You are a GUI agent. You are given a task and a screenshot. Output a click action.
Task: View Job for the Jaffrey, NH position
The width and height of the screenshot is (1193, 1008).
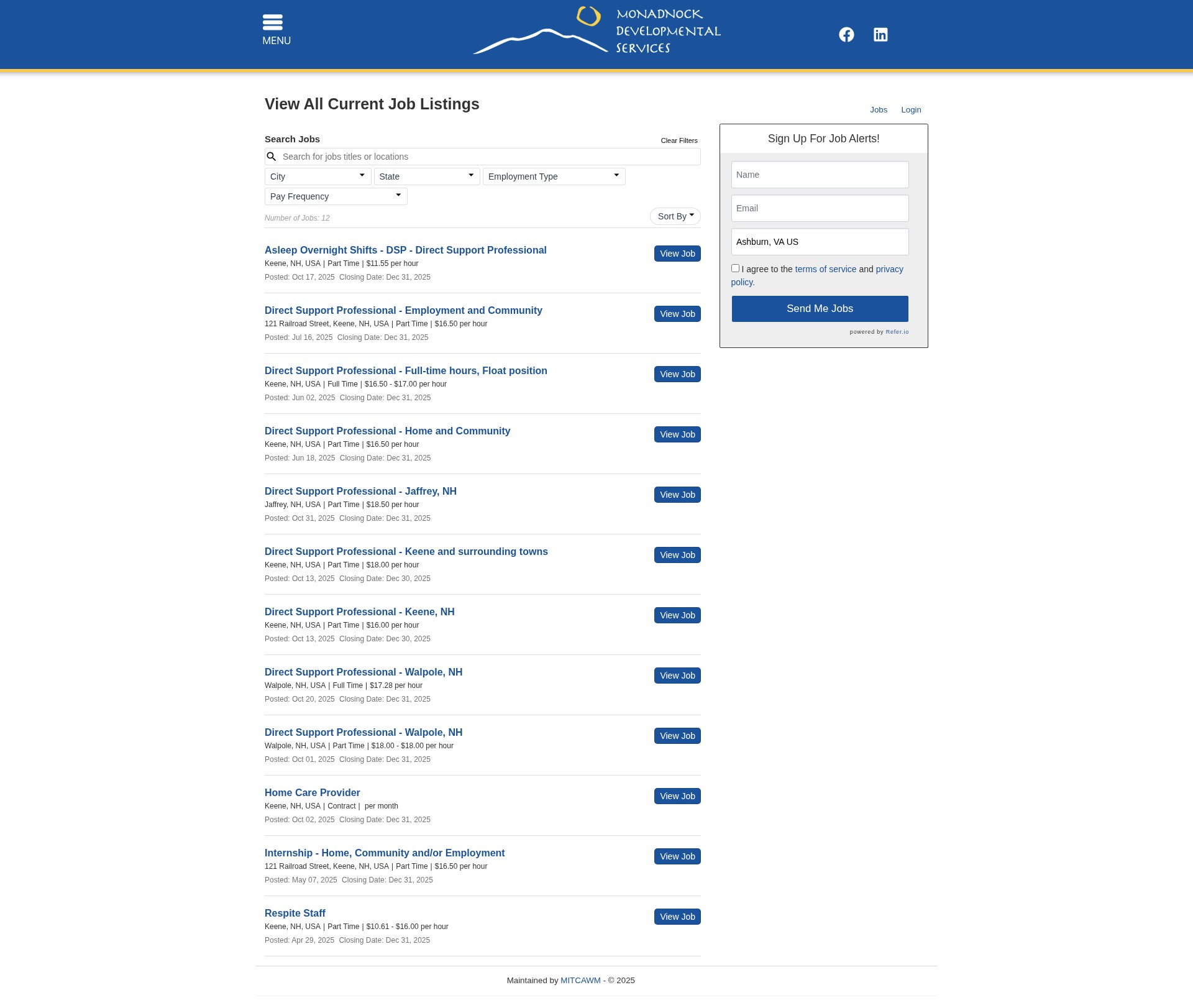(677, 495)
